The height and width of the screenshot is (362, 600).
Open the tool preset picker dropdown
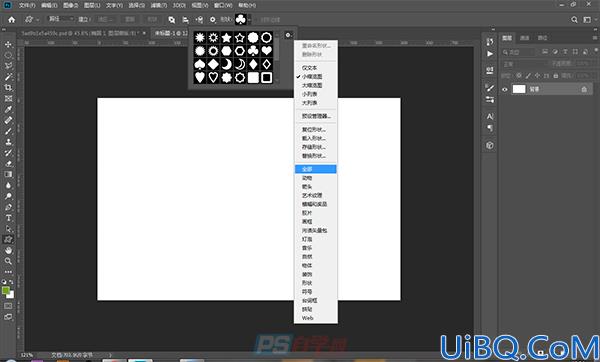click(x=31, y=19)
